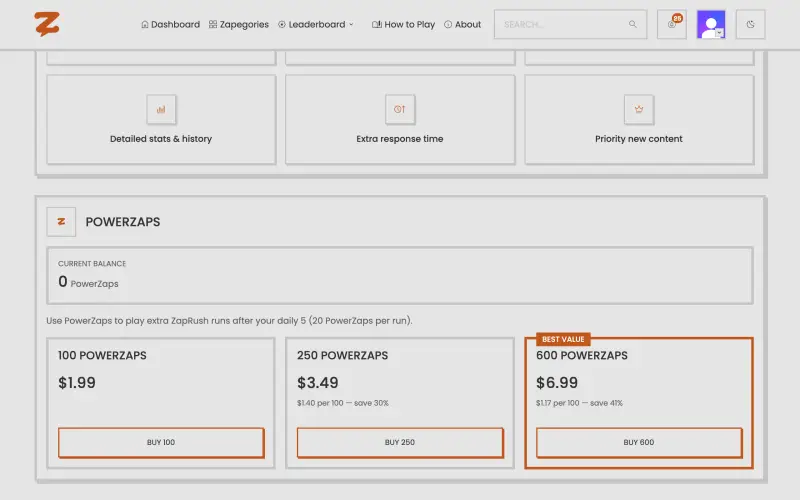This screenshot has width=800, height=500.
Task: Open notifications with the 25 badge
Action: pos(671,24)
